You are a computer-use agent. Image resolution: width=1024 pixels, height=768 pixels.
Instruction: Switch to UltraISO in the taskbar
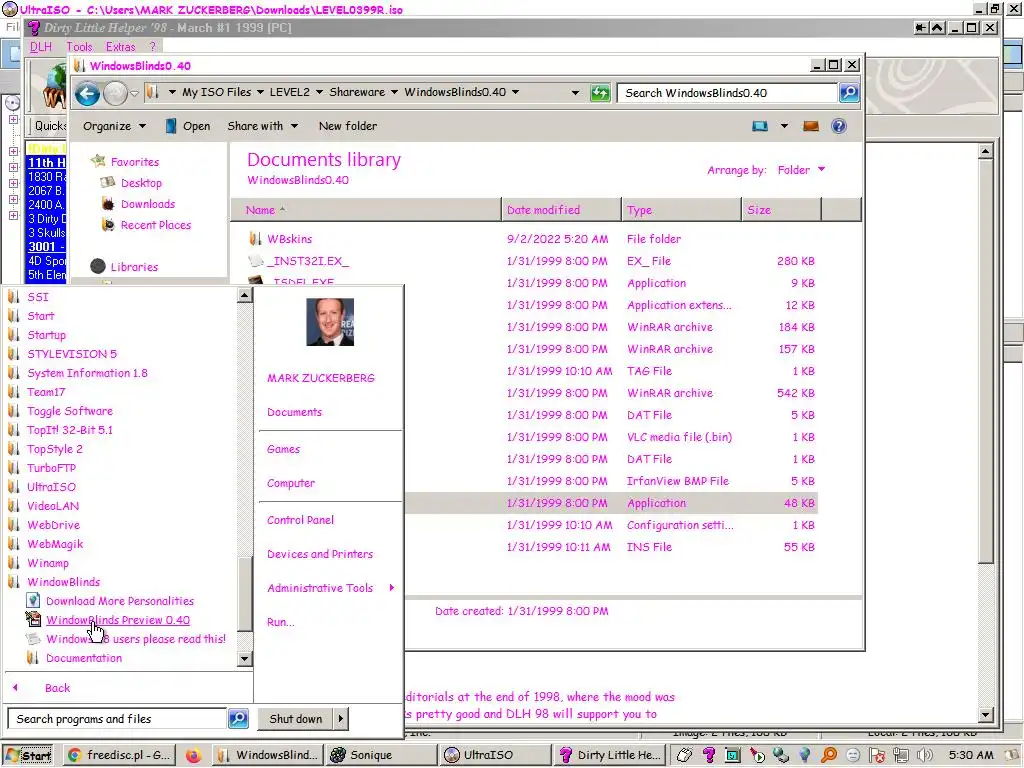coord(494,755)
